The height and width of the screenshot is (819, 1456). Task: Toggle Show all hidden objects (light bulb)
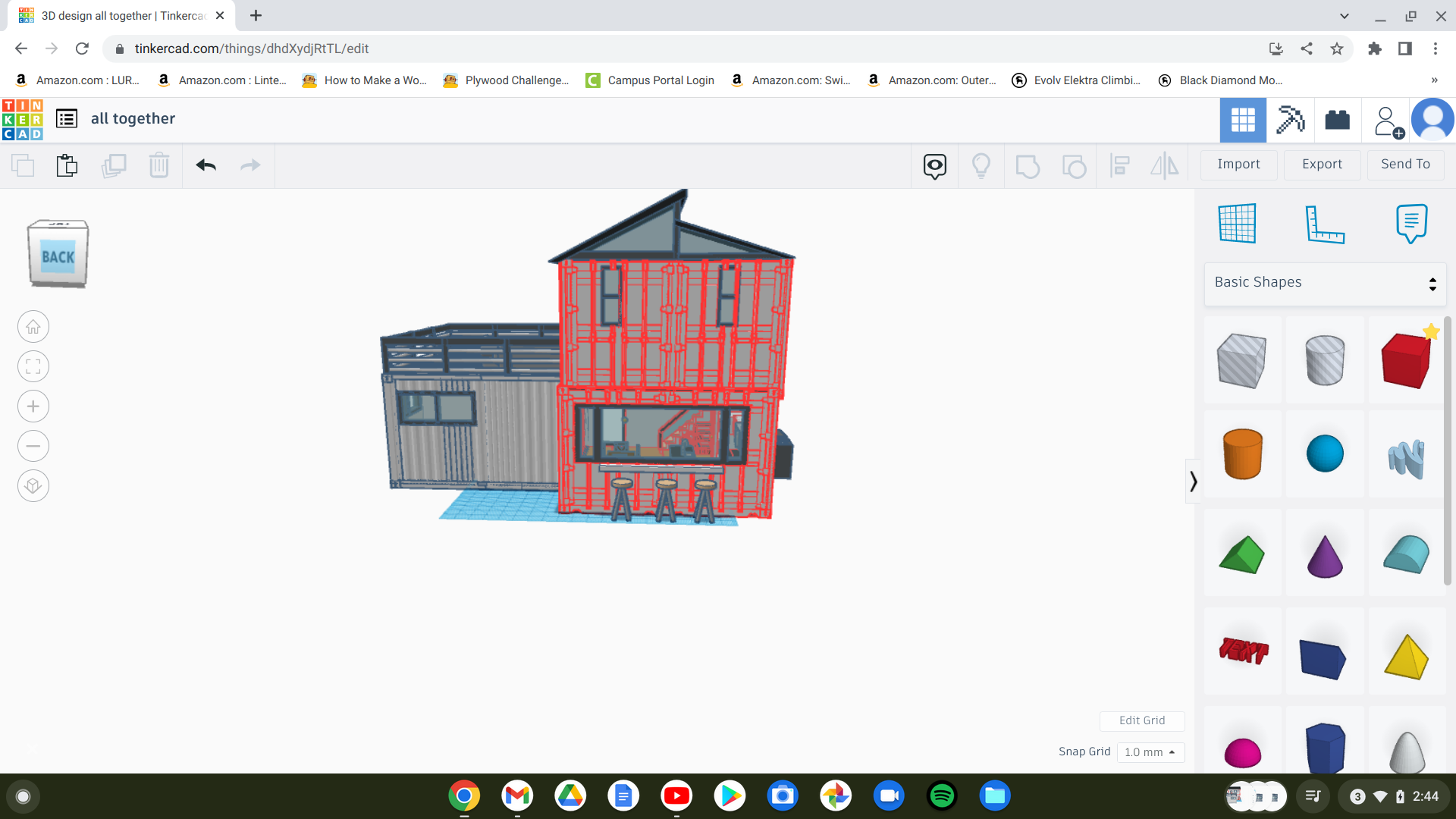click(981, 165)
